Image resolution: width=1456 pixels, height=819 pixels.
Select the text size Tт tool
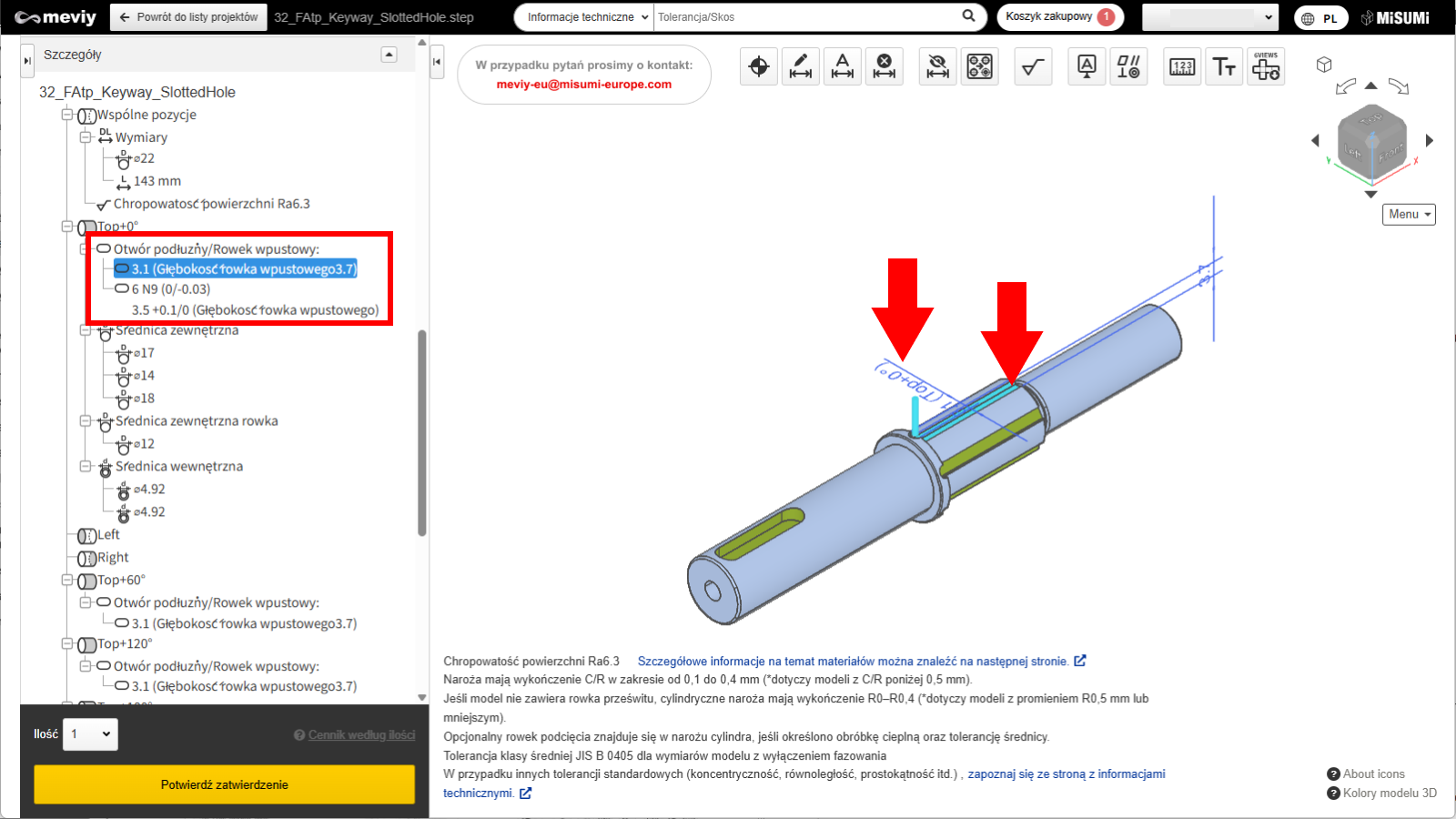click(x=1224, y=66)
